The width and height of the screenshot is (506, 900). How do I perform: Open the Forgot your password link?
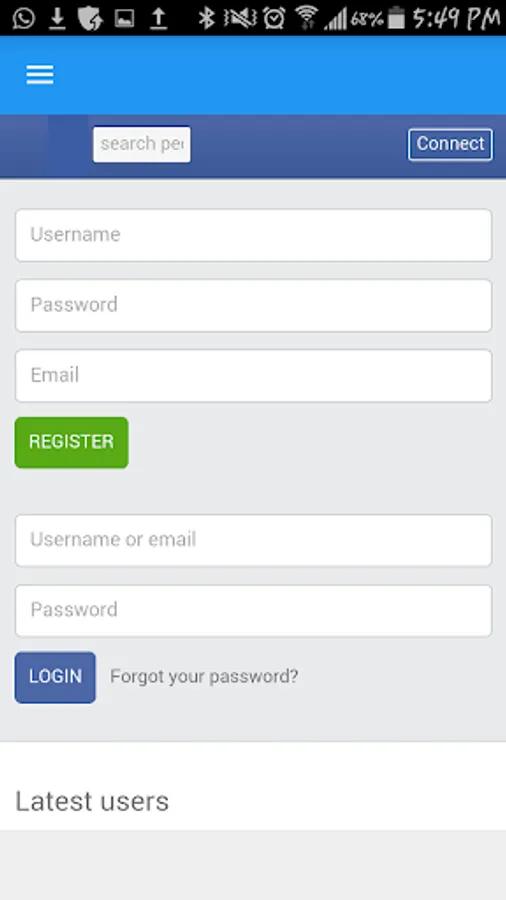point(204,676)
